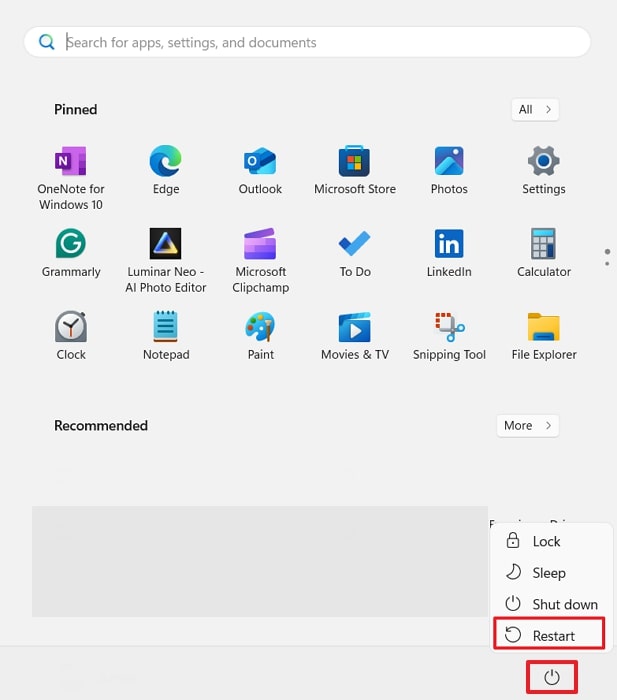Open Paint
617x700 pixels.
pos(260,336)
